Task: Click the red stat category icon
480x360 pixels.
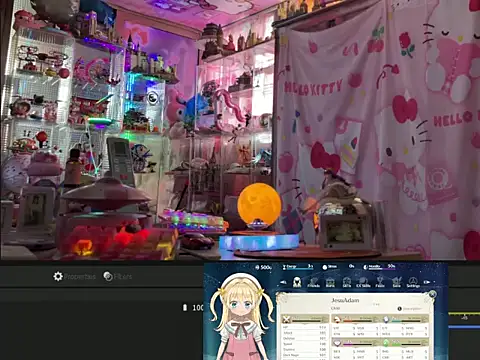Action: (337, 319)
